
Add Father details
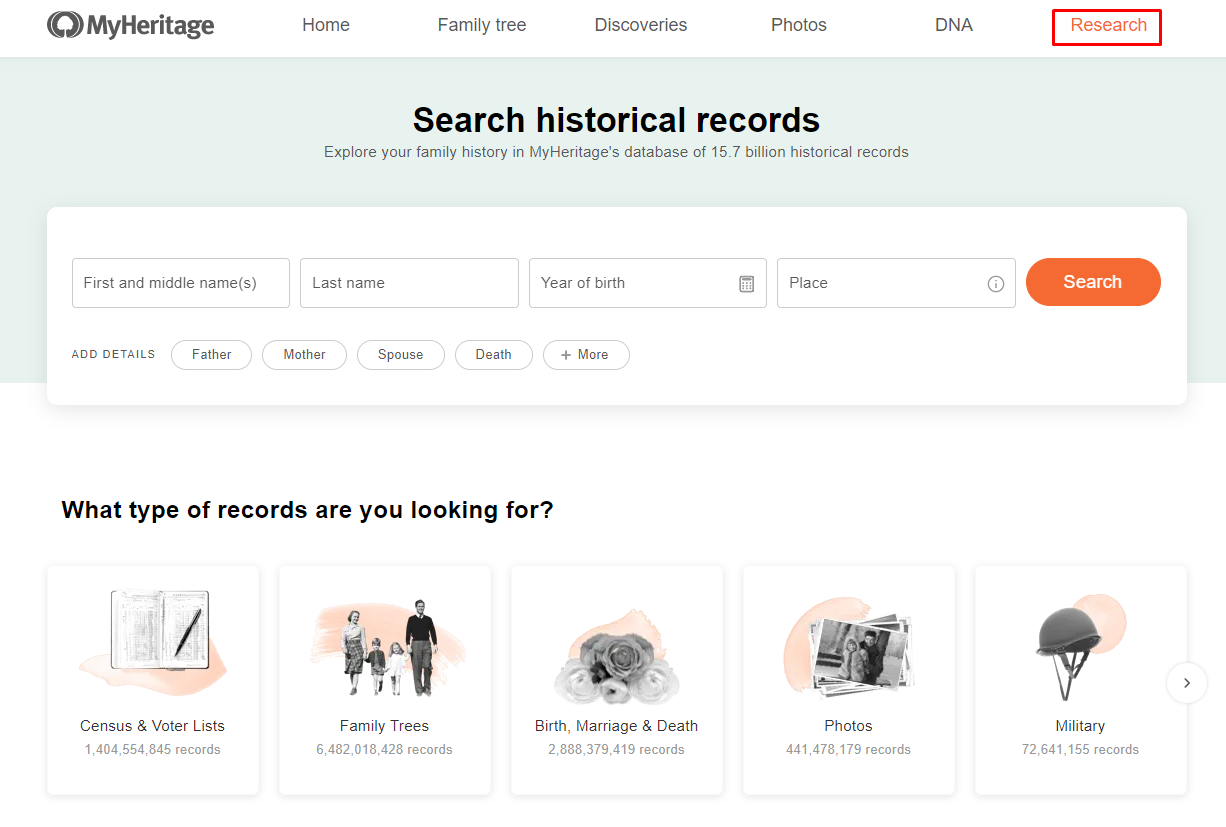[211, 355]
